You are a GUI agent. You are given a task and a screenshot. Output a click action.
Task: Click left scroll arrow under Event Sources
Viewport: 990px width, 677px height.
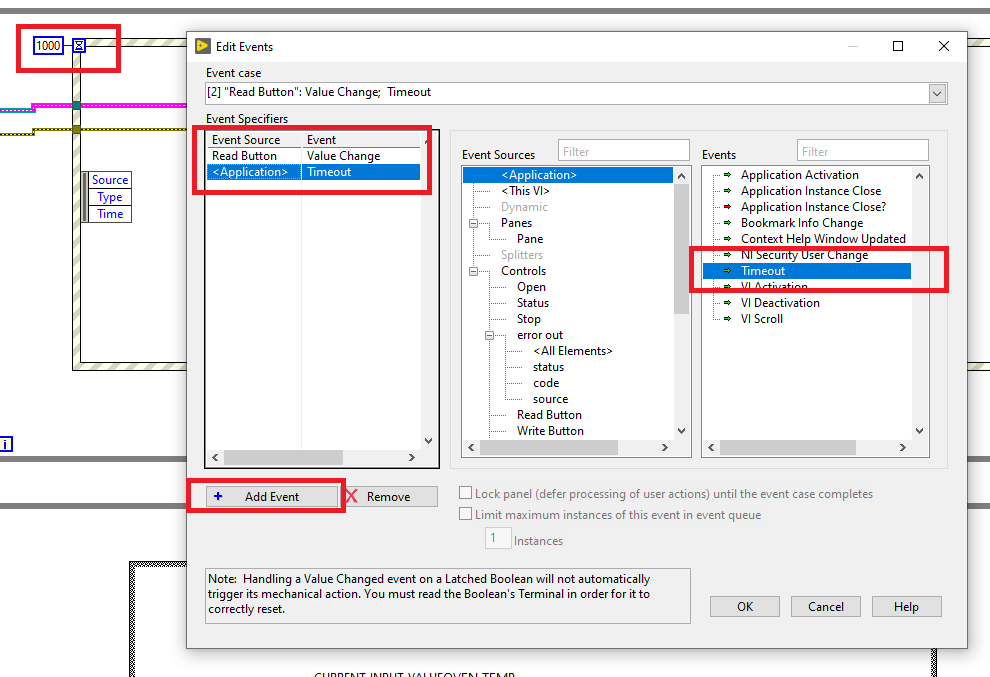tap(471, 447)
